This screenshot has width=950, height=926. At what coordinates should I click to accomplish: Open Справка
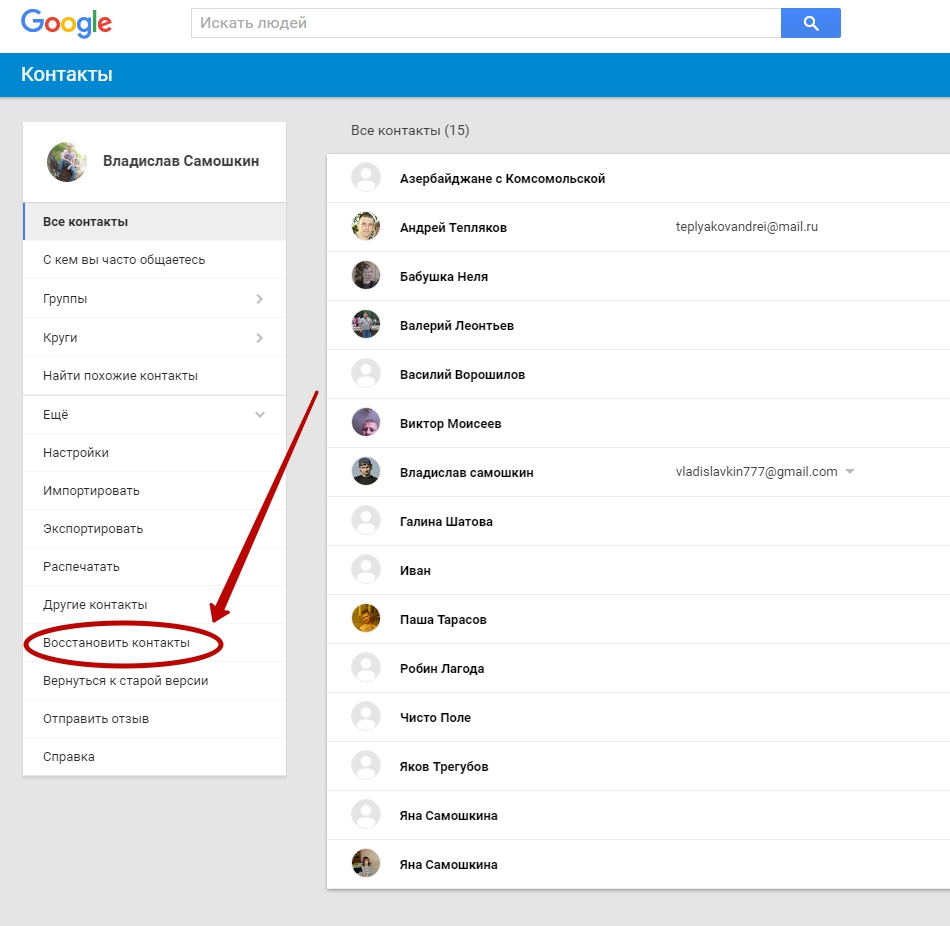pos(154,757)
